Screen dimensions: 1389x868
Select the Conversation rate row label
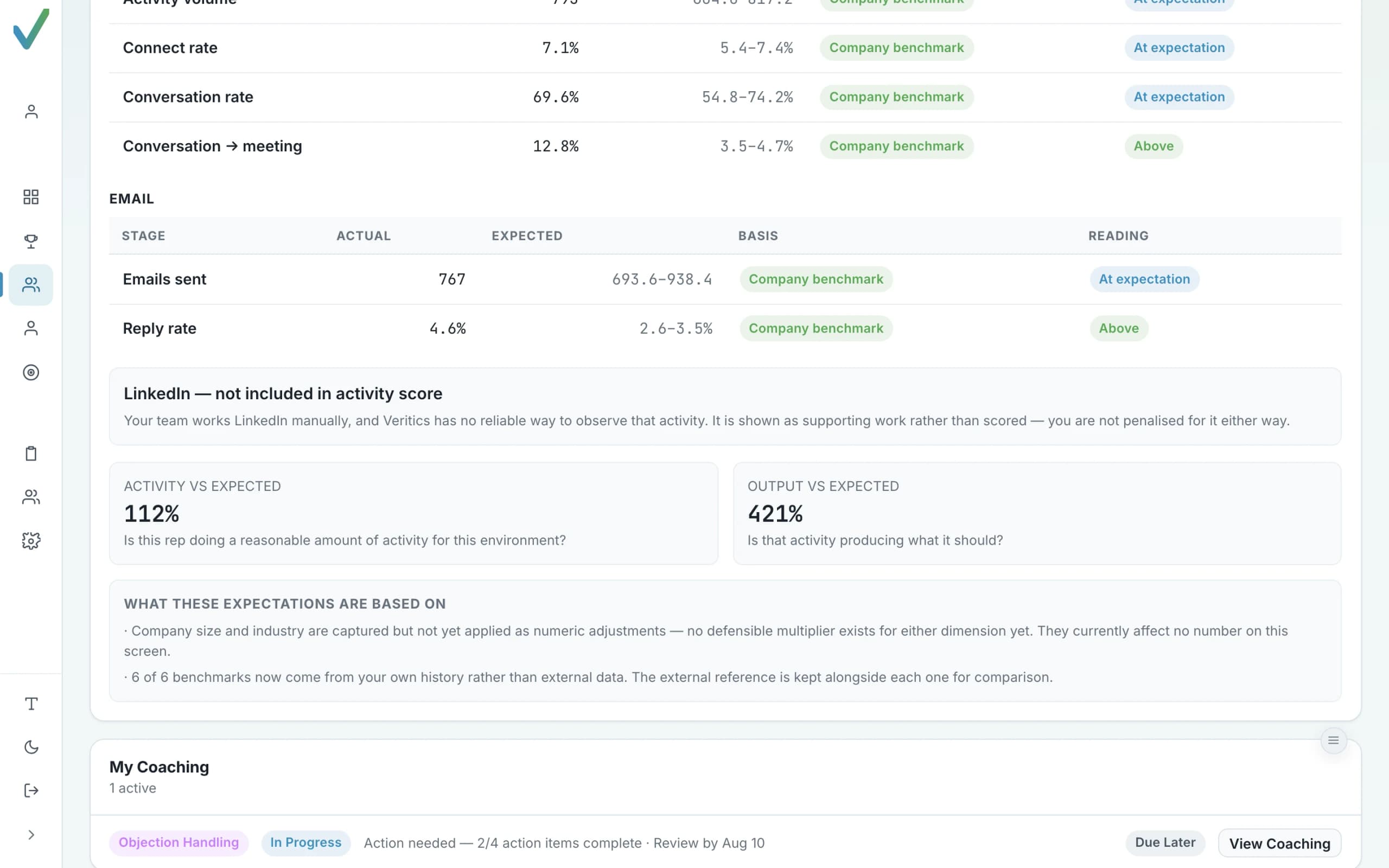[188, 97]
